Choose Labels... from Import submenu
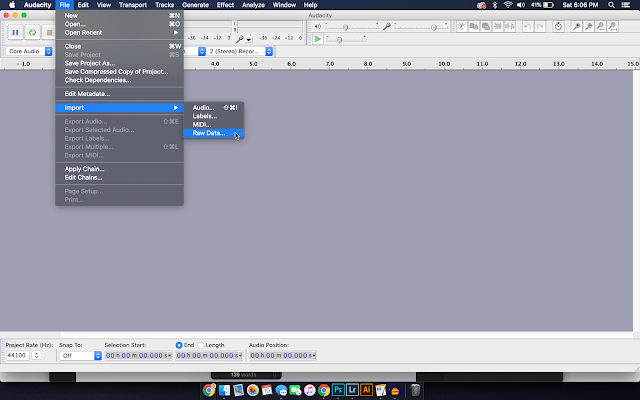 (213, 116)
